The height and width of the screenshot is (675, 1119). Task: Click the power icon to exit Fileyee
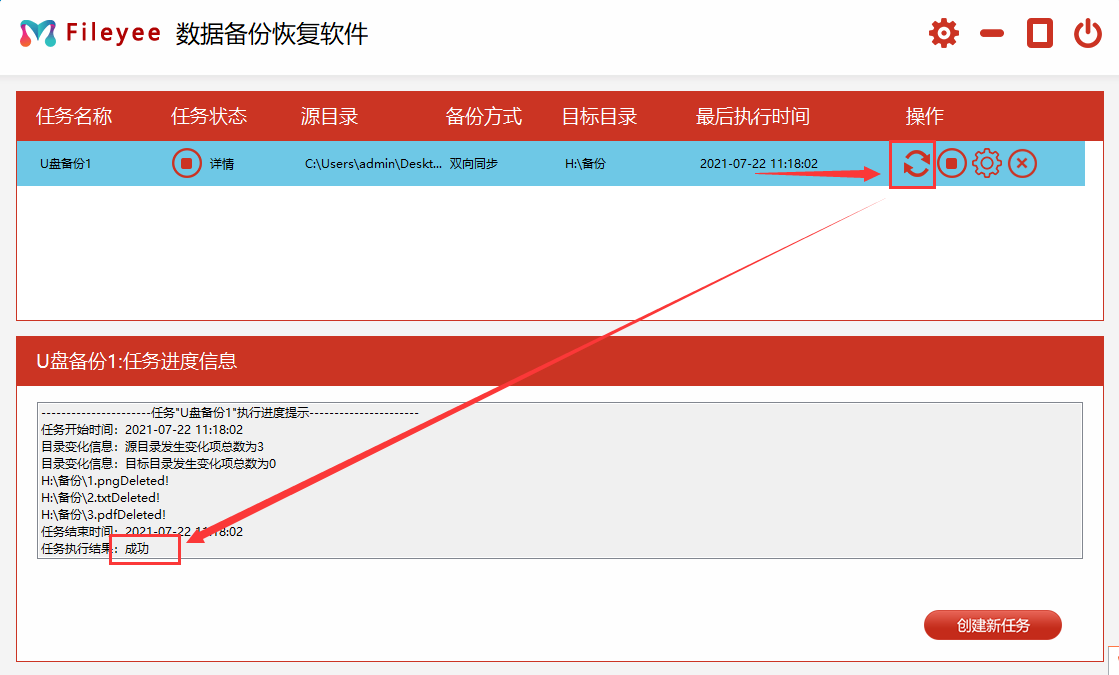pyautogui.click(x=1088, y=33)
